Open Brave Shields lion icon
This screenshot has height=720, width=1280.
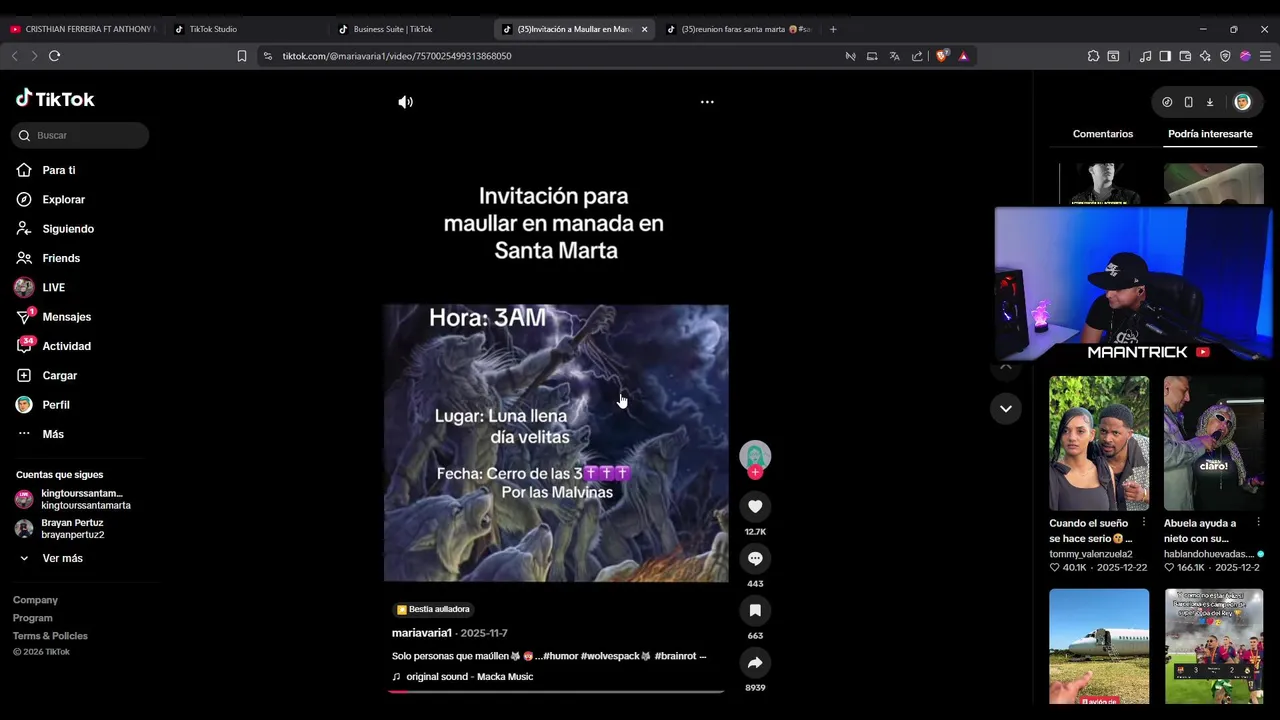(941, 56)
